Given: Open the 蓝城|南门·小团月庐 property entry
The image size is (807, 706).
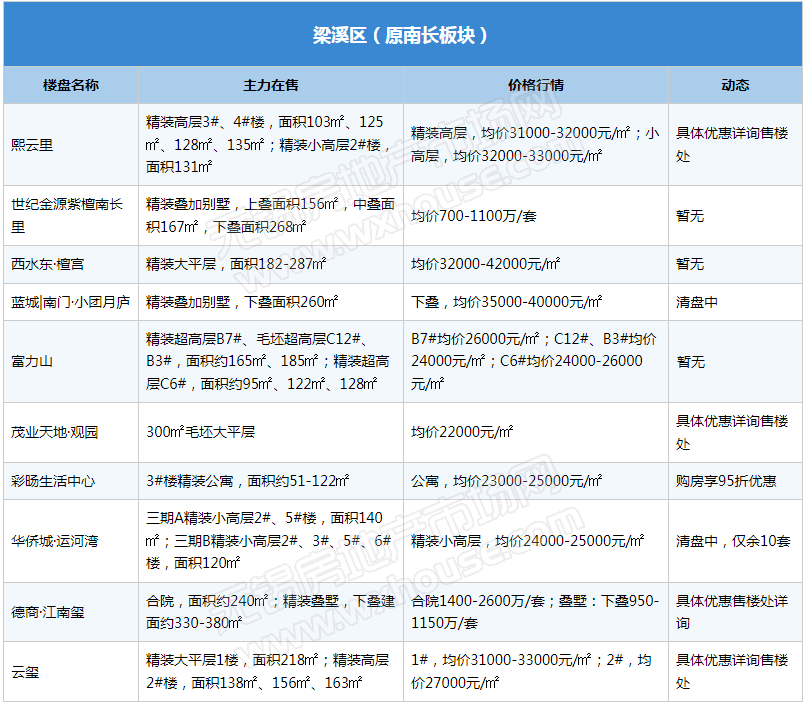Looking at the screenshot, I should pyautogui.click(x=70, y=302).
